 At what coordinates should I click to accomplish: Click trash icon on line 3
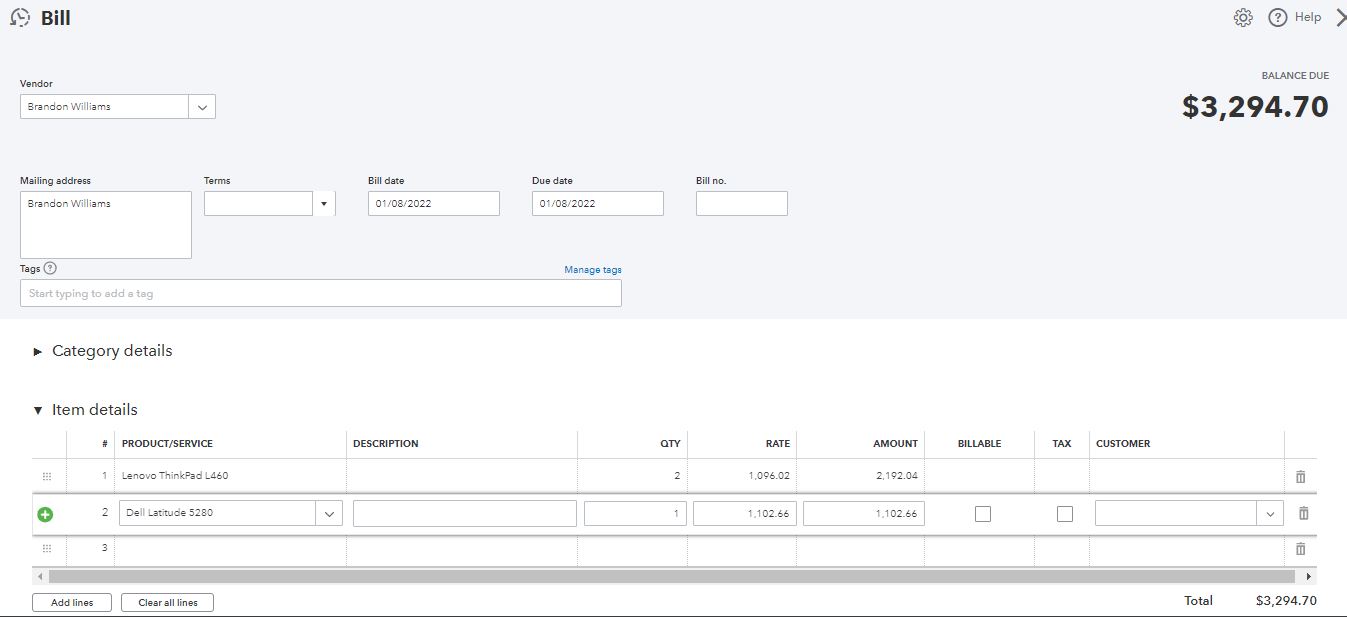1300,549
